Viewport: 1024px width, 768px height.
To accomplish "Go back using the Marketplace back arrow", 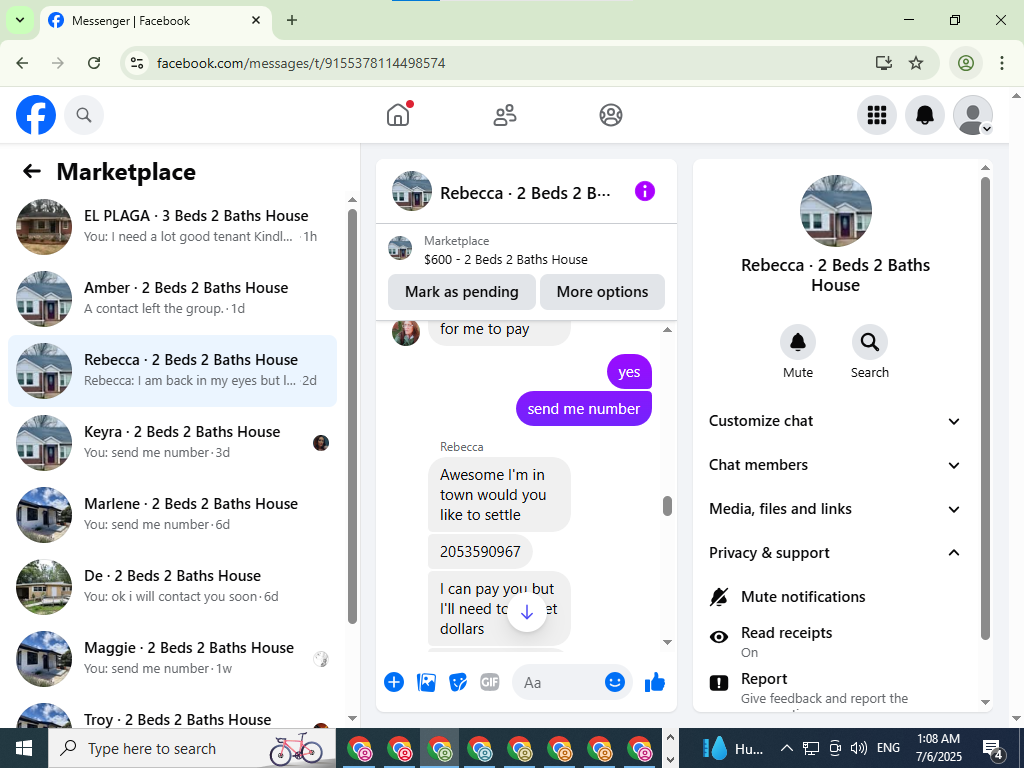I will coord(31,171).
